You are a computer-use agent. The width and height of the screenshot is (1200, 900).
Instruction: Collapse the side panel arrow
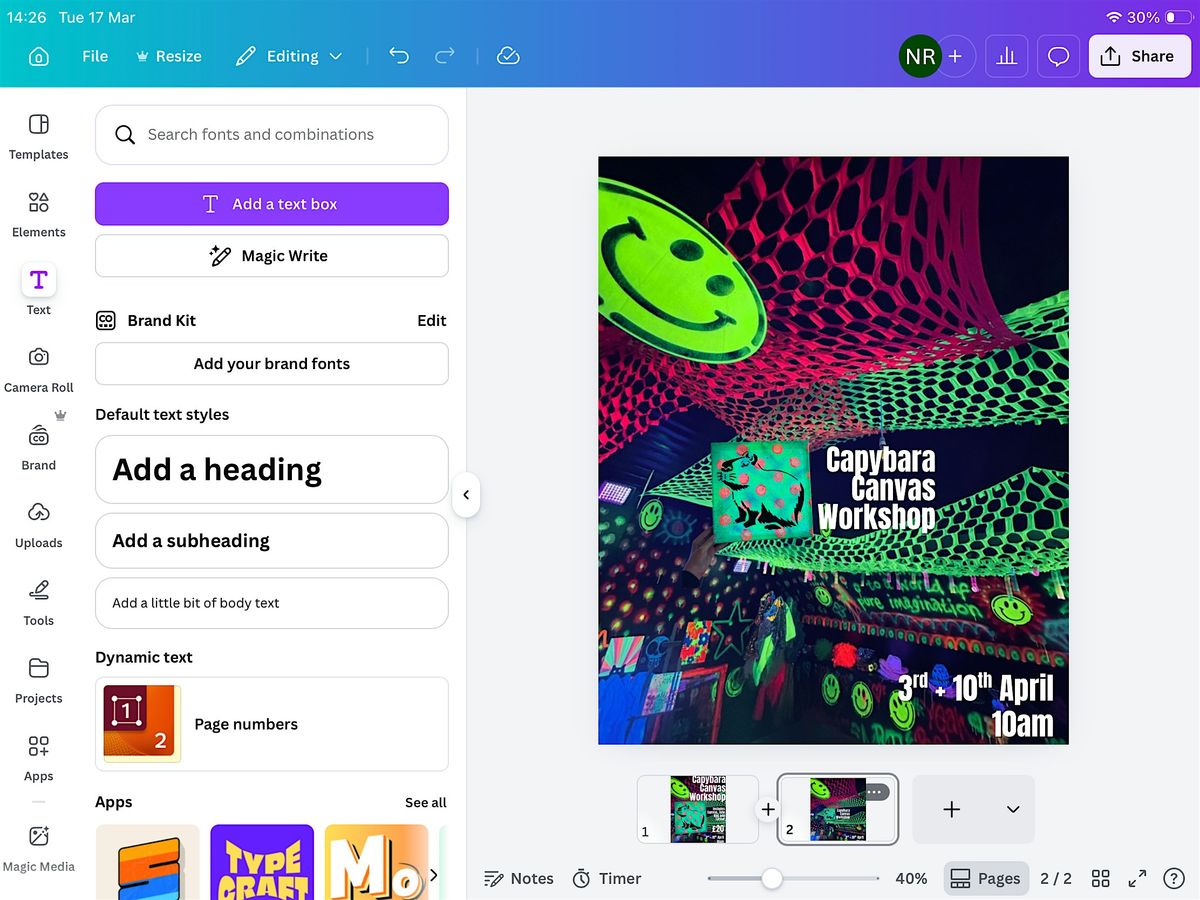466,494
